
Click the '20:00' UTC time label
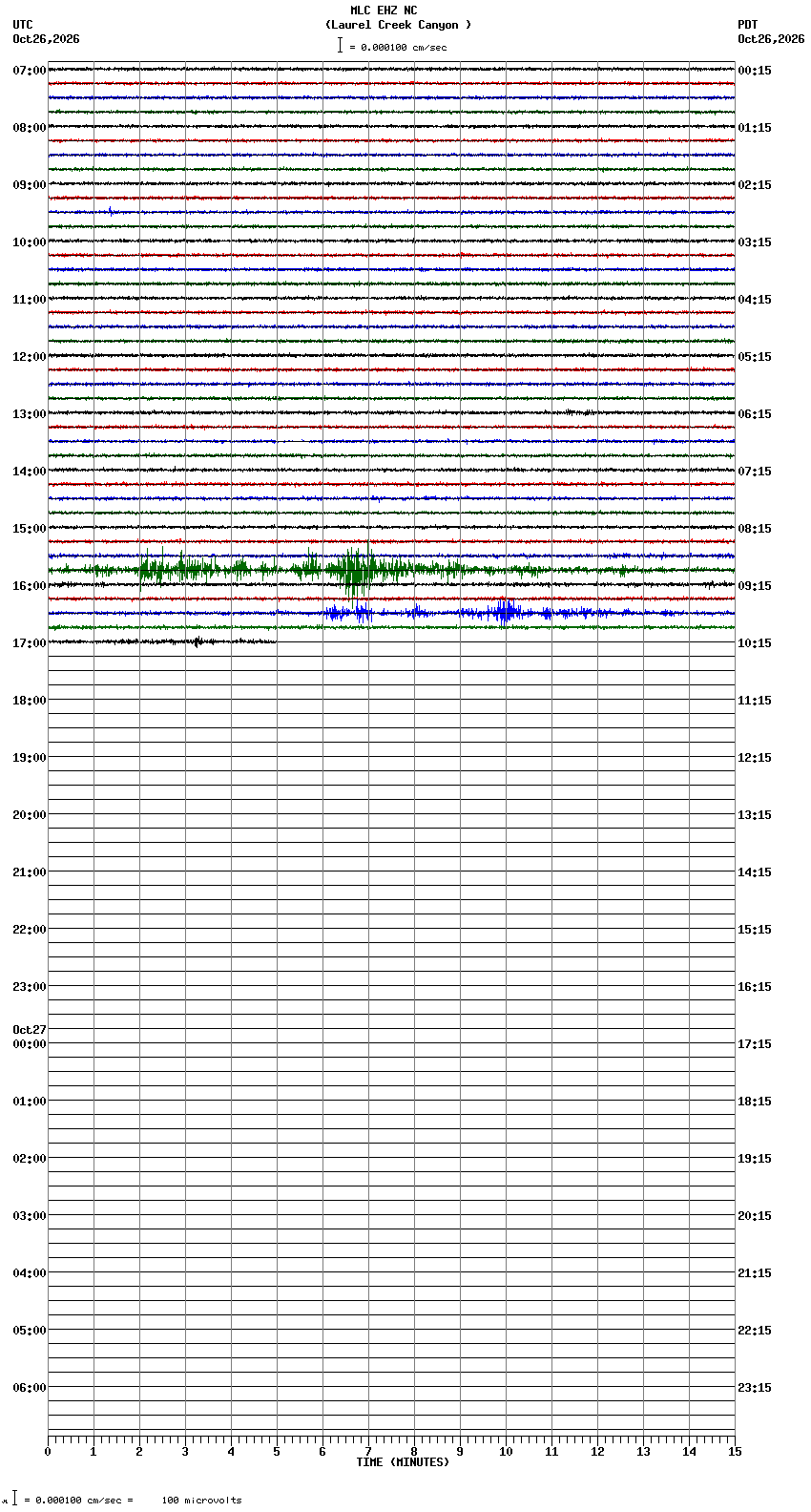pos(30,815)
